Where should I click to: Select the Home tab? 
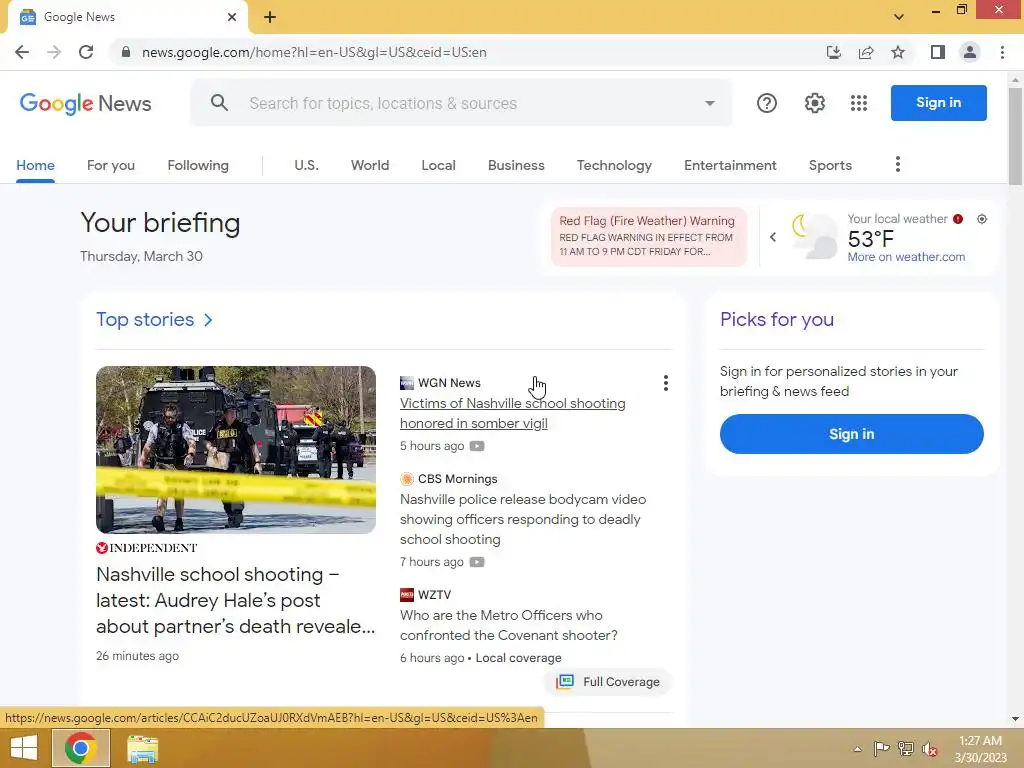point(35,165)
